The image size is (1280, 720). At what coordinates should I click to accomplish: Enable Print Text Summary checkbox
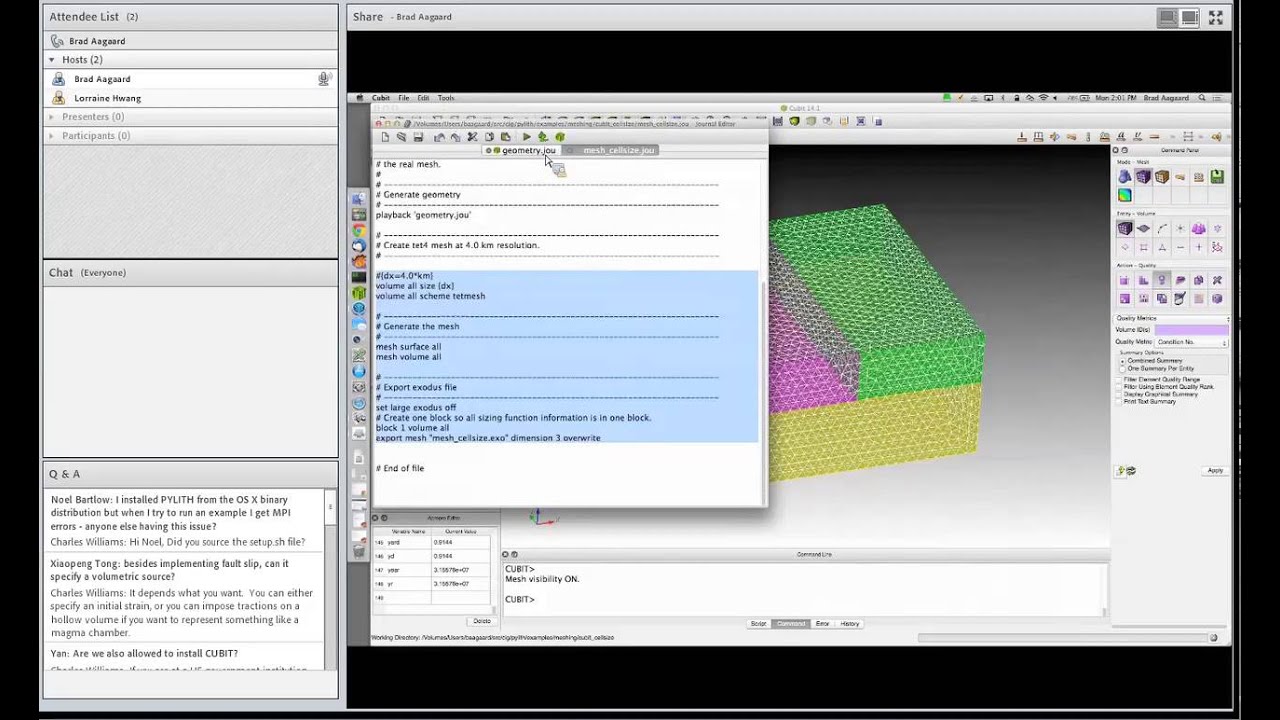click(1120, 401)
